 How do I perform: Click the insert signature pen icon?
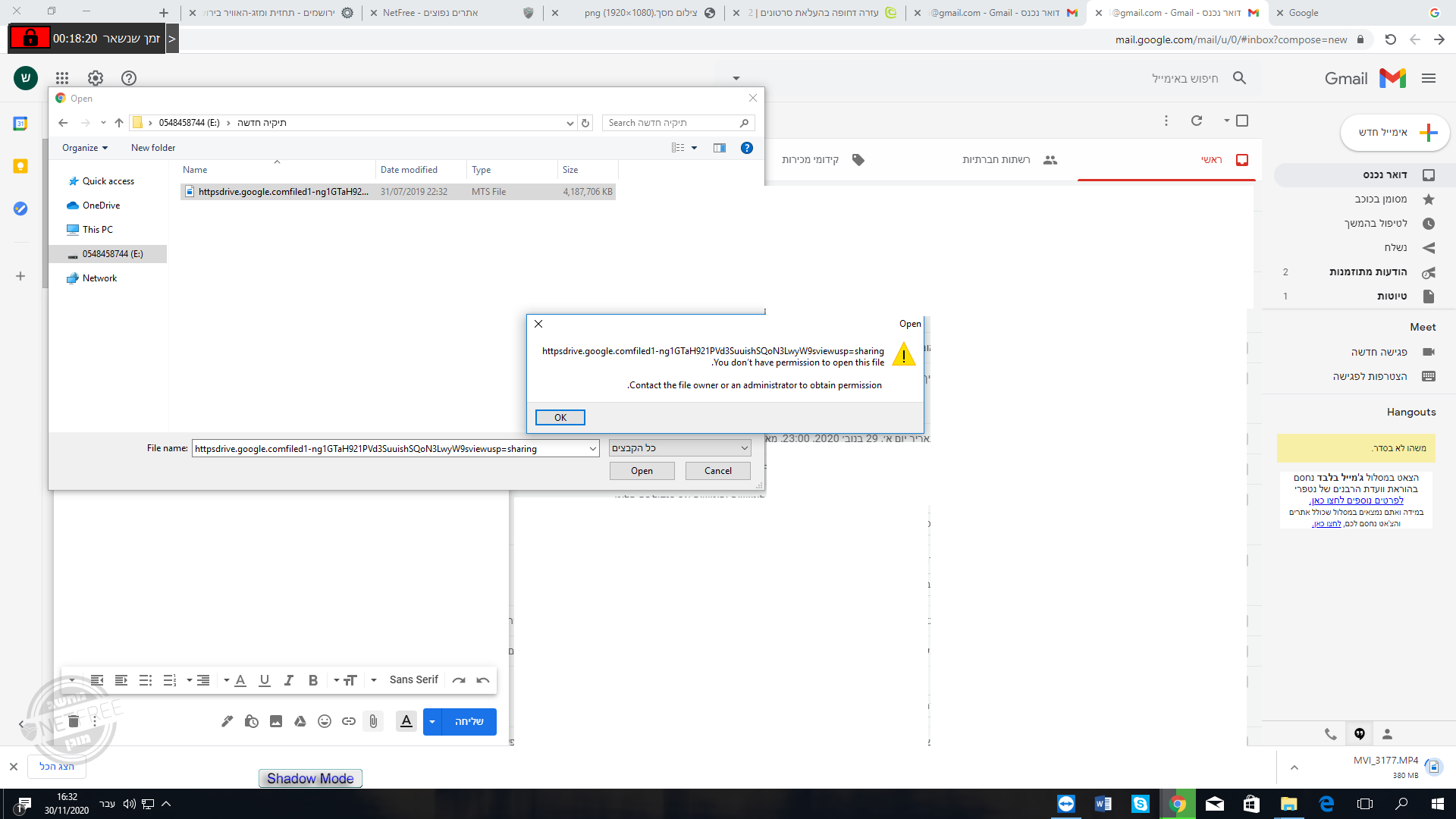point(227,721)
